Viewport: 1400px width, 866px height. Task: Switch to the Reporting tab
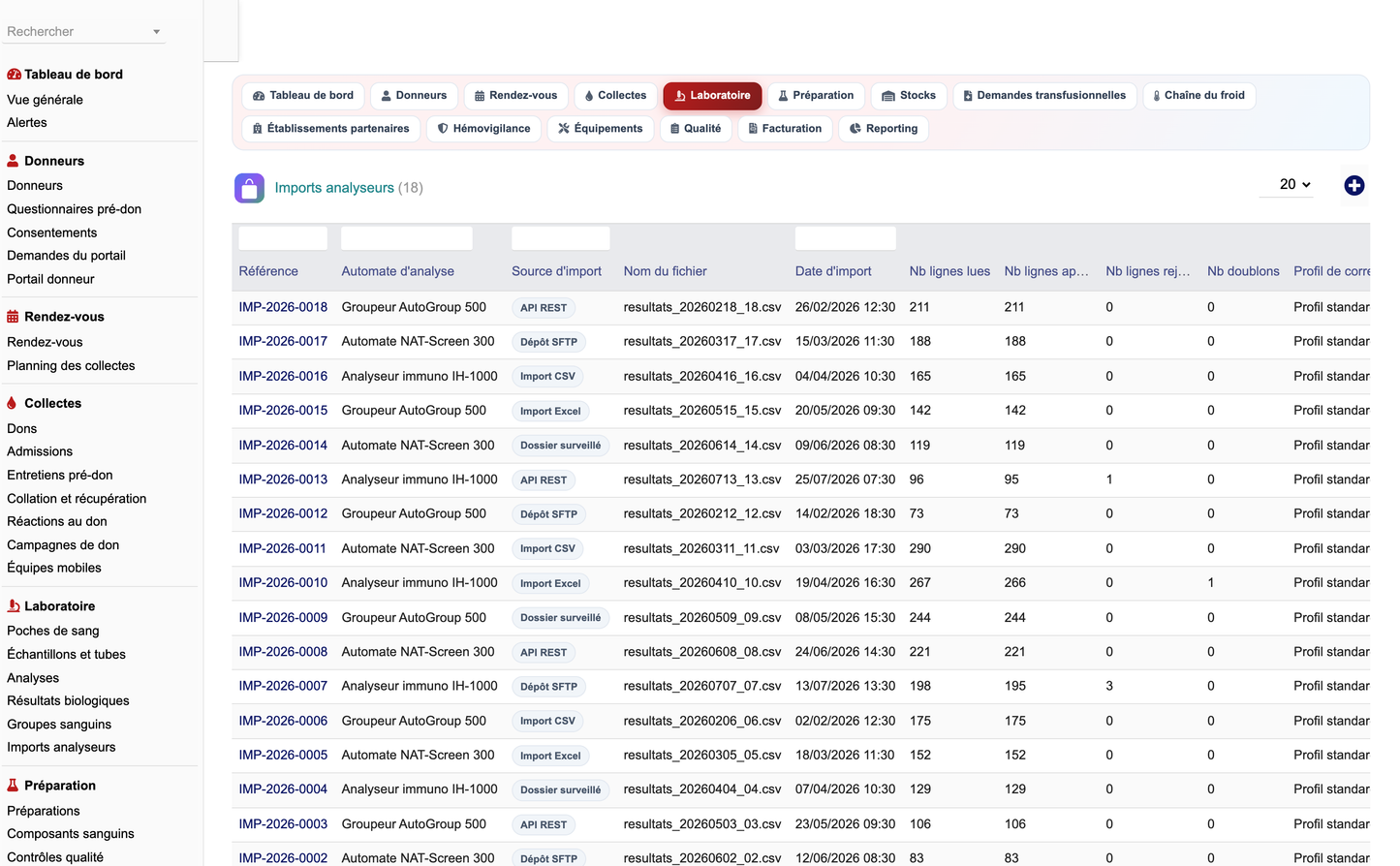point(884,129)
